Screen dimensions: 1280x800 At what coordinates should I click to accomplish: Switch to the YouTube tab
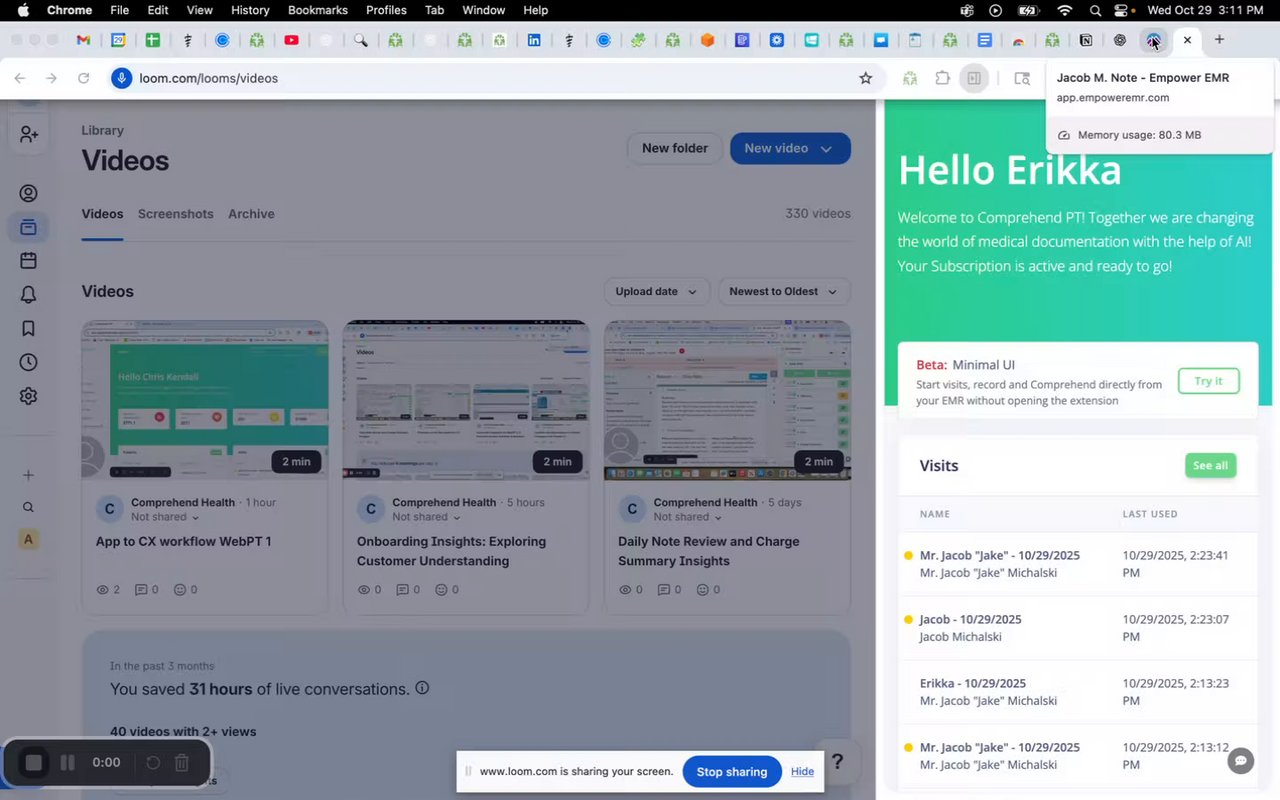coord(291,40)
